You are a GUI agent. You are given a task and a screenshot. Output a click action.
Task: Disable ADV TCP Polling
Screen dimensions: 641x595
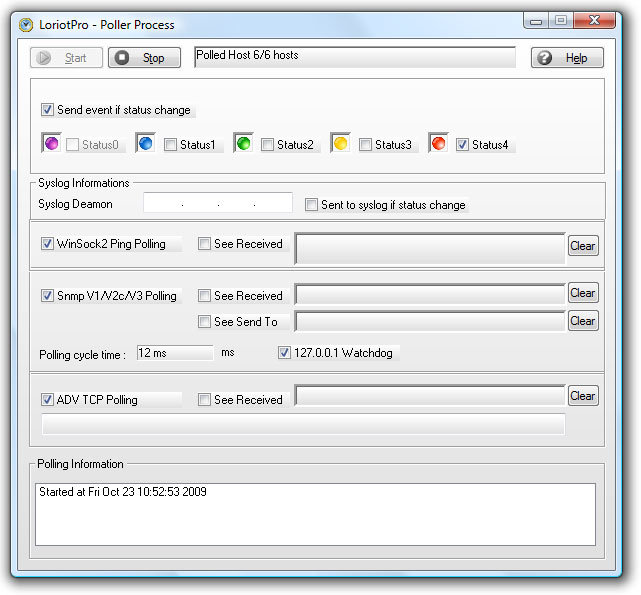[47, 400]
